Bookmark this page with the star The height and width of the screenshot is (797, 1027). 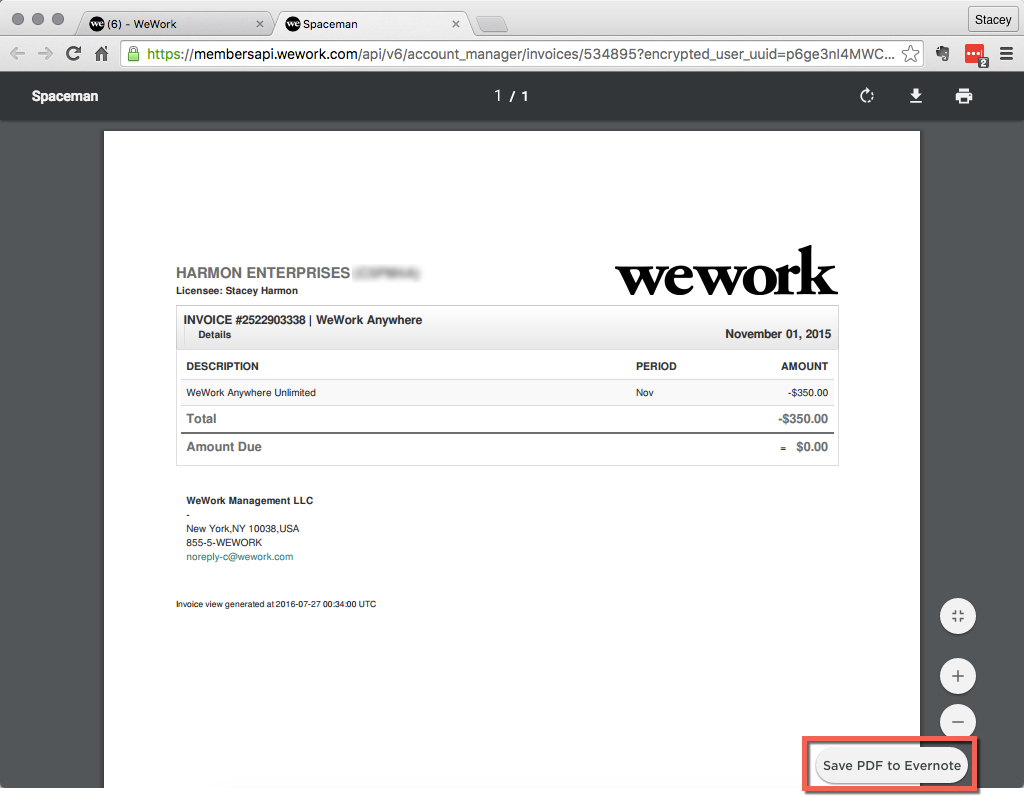(x=910, y=54)
